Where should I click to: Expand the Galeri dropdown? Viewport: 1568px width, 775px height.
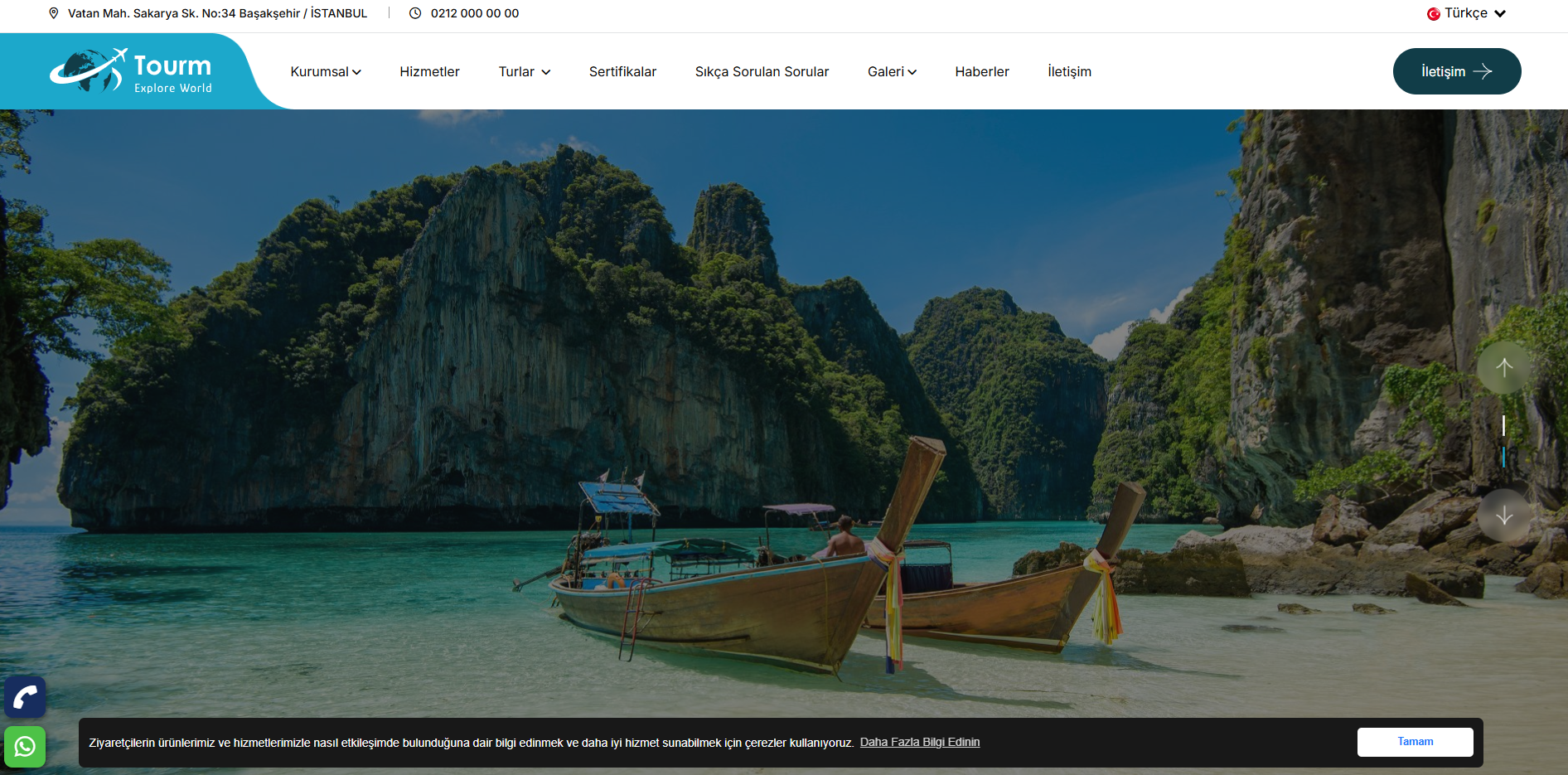(892, 71)
